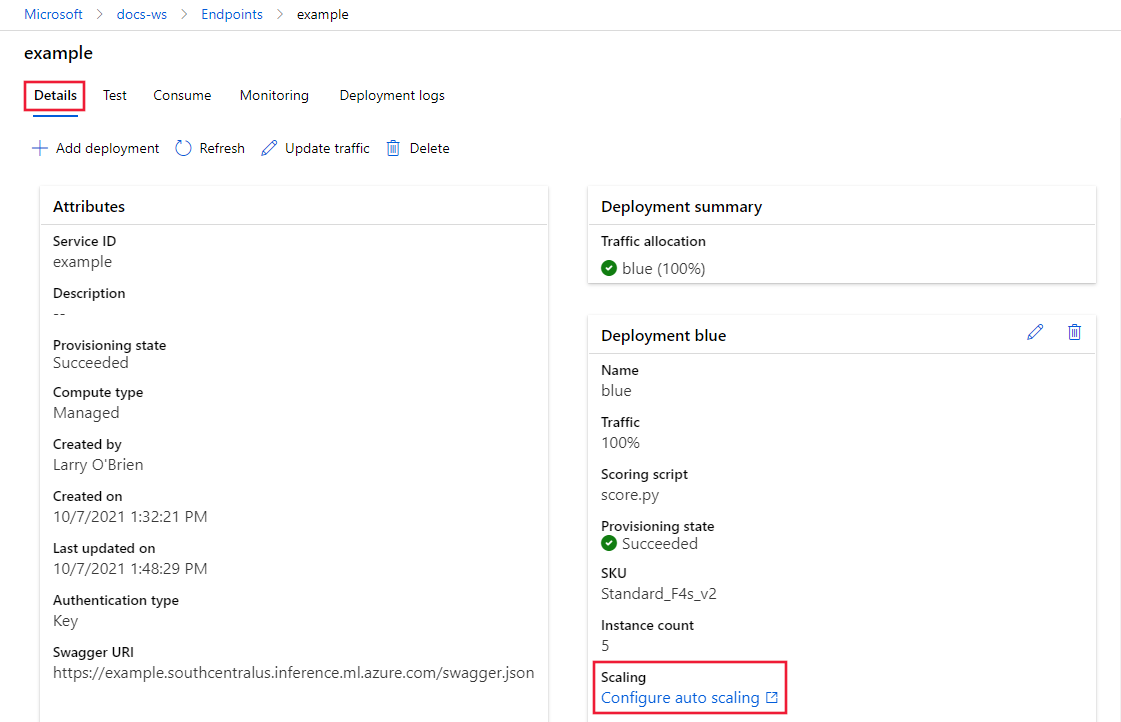Navigate to Microsoft in the breadcrumb
Viewport: 1121px width, 722px height.
(x=53, y=15)
